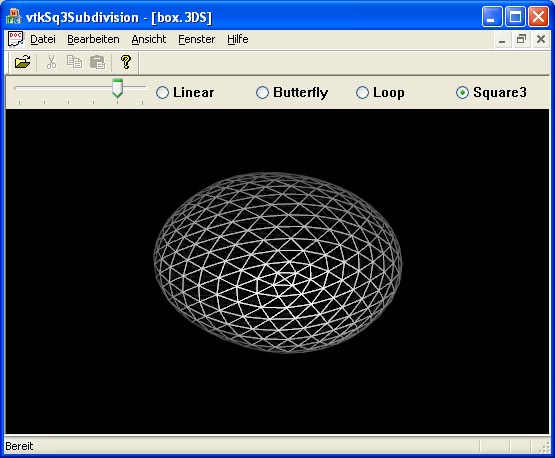Open the Fenster menu
Screen dimensions: 555x458
(196, 39)
